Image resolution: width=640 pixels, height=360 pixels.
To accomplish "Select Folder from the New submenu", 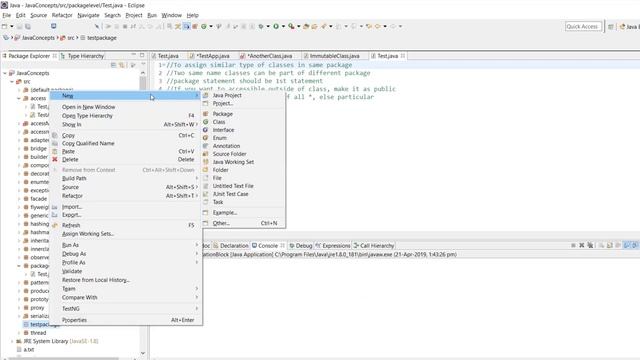I will coord(220,170).
